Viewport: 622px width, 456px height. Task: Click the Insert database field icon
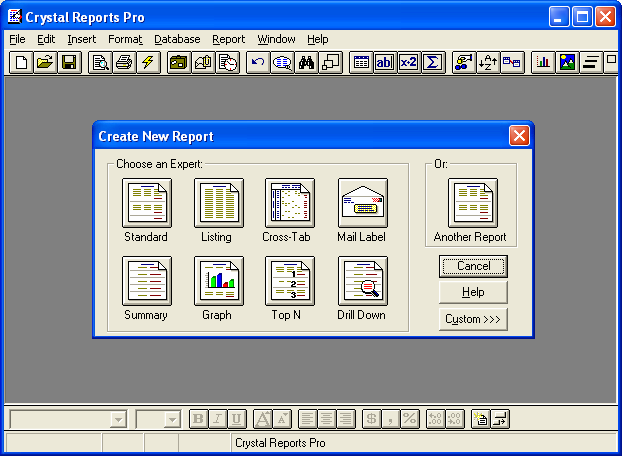click(x=361, y=63)
